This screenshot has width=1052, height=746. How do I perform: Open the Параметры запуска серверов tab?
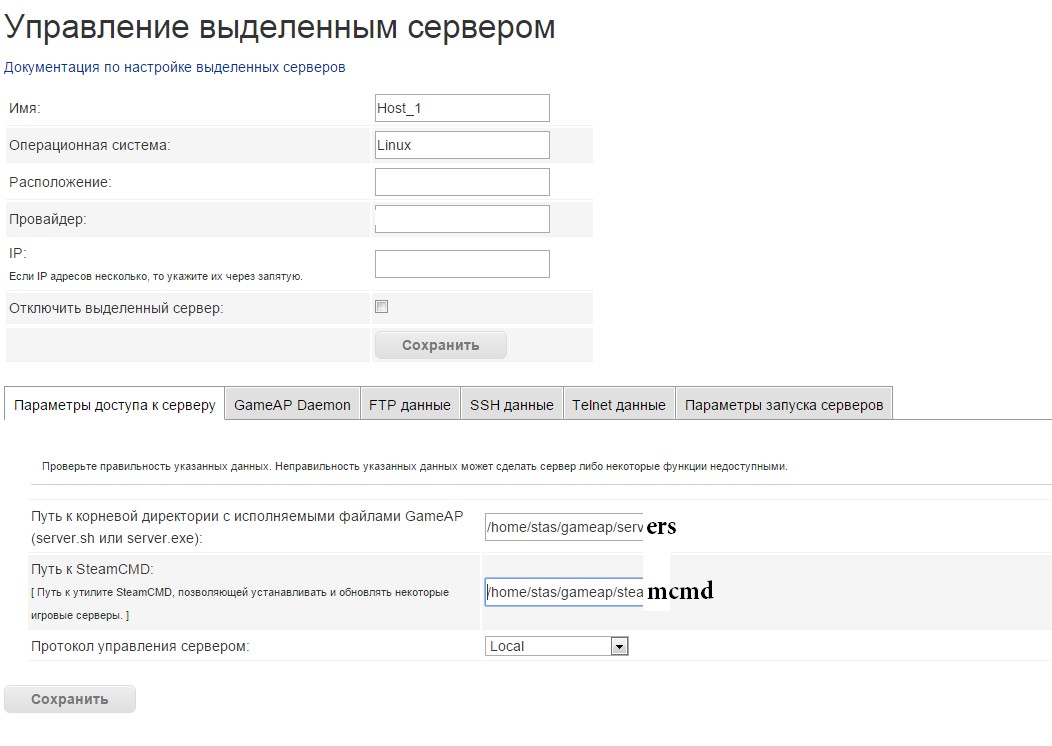tap(783, 405)
